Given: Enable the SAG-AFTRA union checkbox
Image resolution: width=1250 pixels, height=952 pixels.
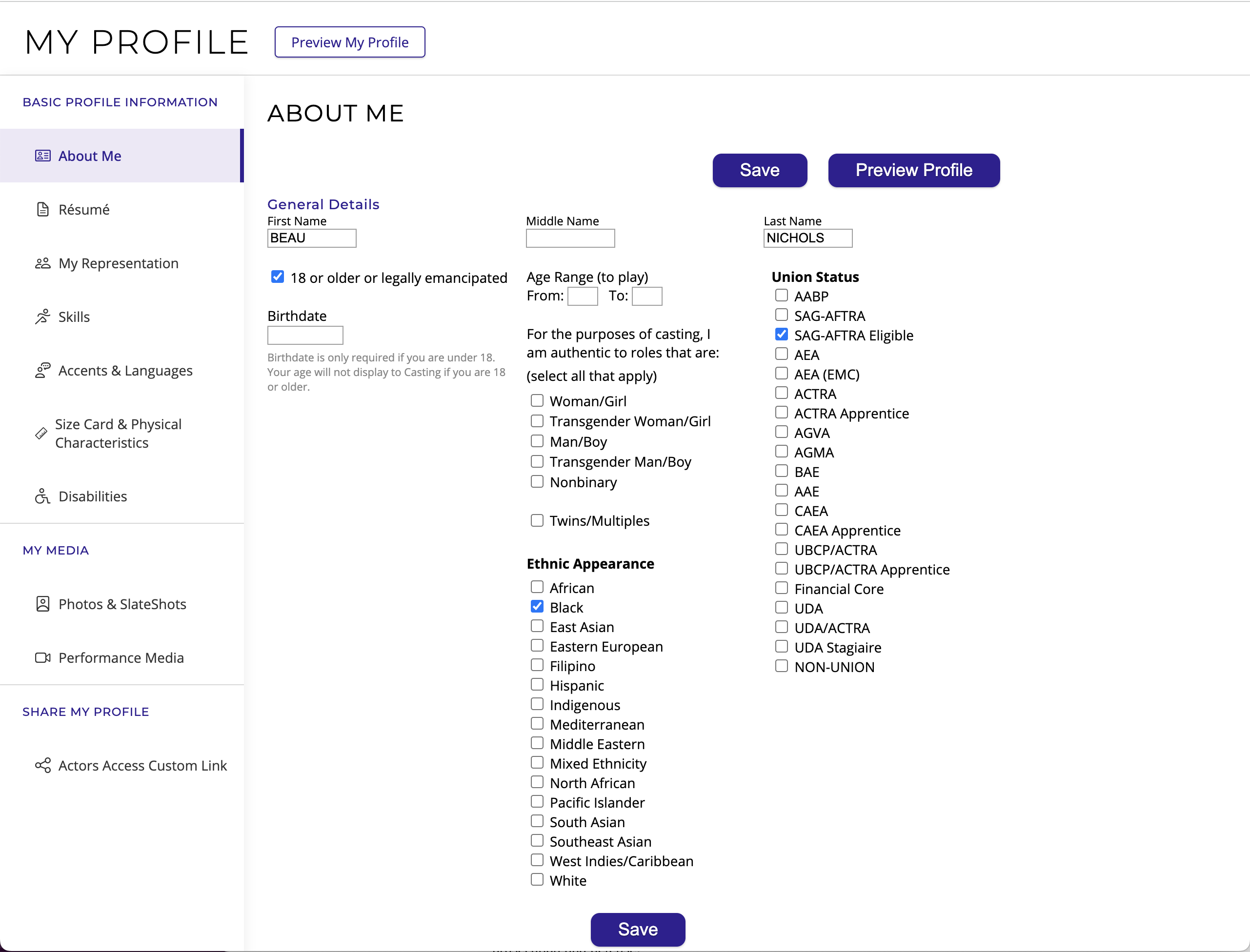Looking at the screenshot, I should click(x=781, y=315).
